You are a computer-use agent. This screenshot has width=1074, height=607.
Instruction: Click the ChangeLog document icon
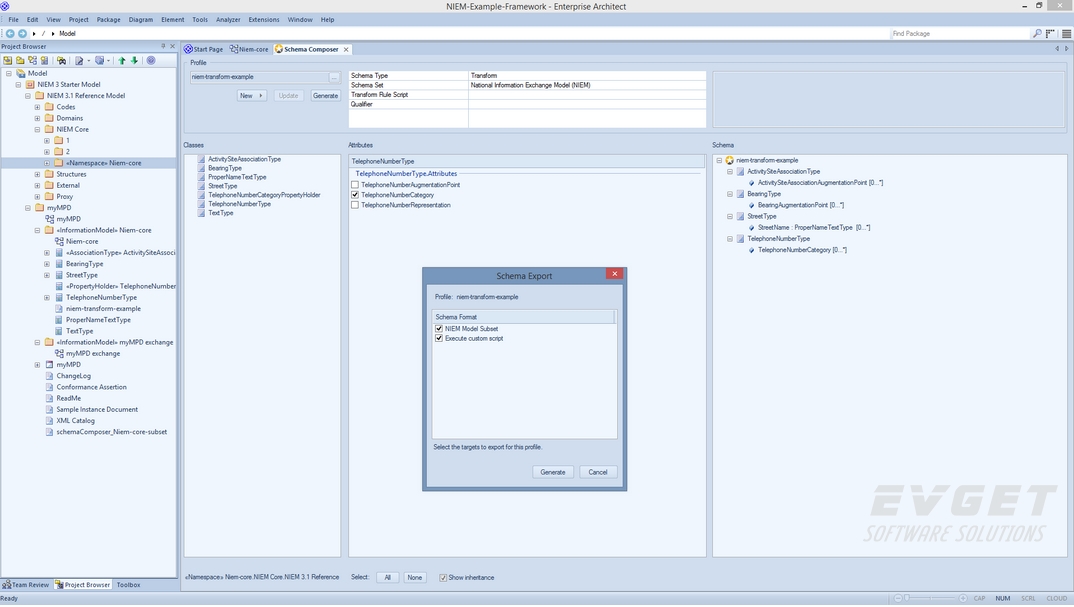(x=49, y=375)
